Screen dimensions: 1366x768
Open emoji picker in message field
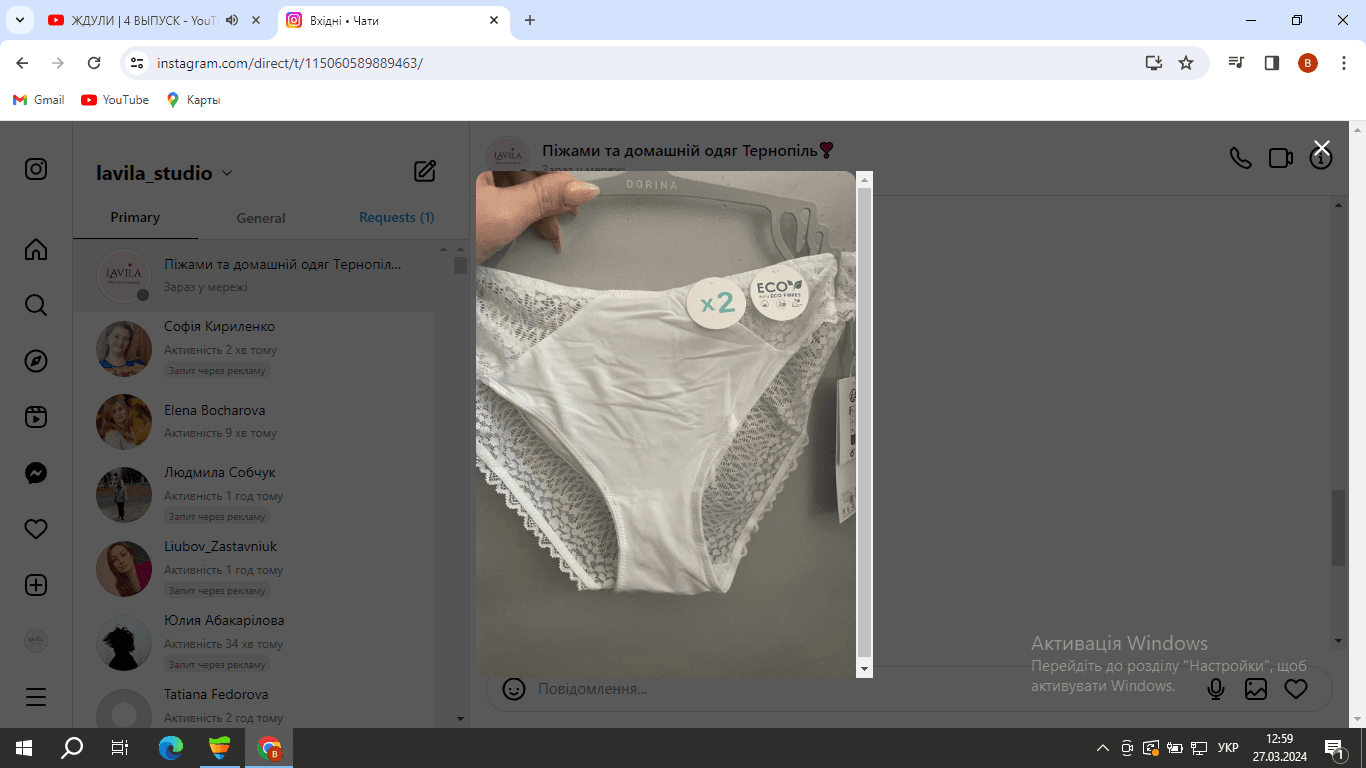coord(514,689)
